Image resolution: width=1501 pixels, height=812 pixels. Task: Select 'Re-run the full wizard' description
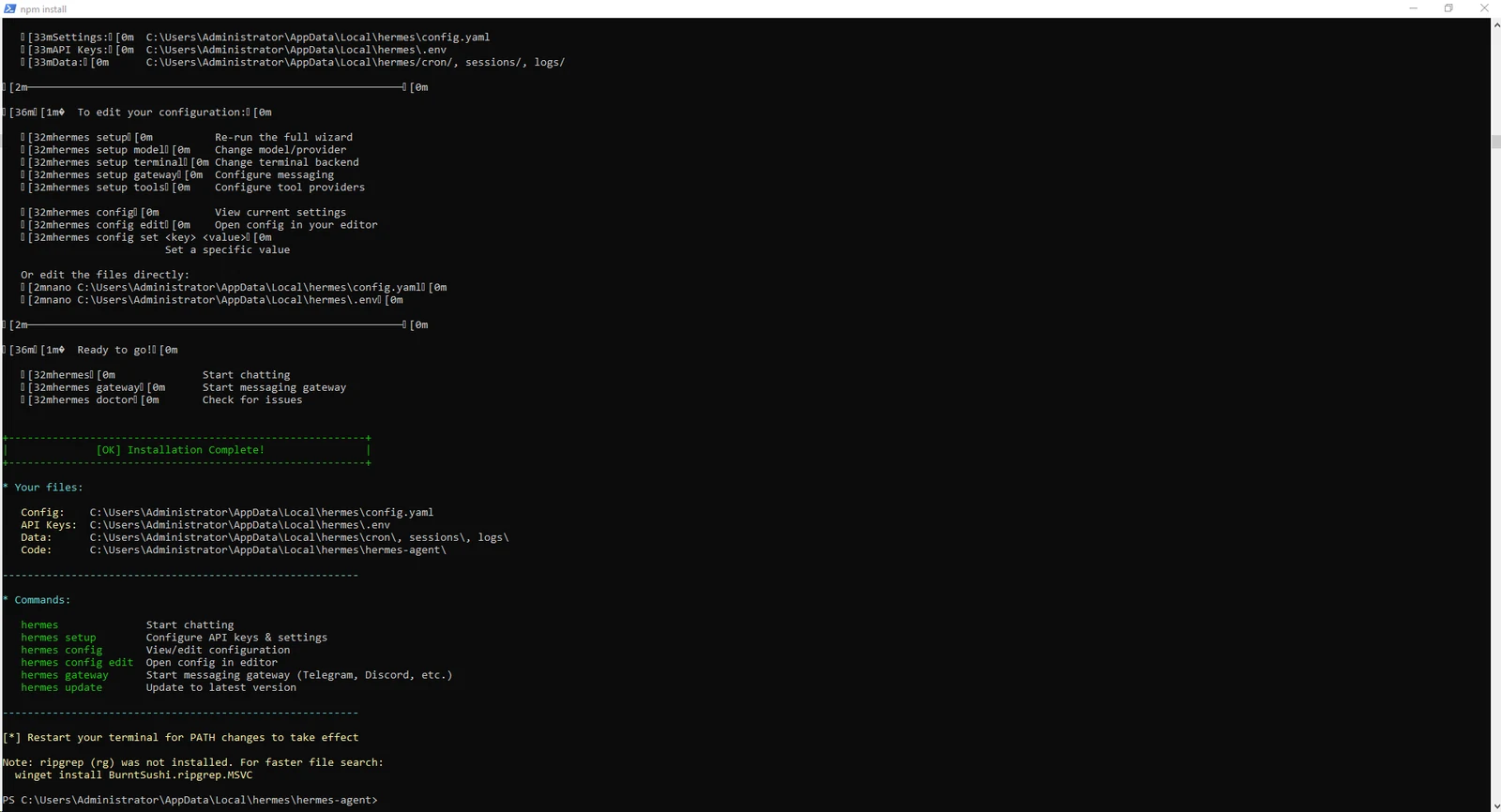tap(283, 137)
